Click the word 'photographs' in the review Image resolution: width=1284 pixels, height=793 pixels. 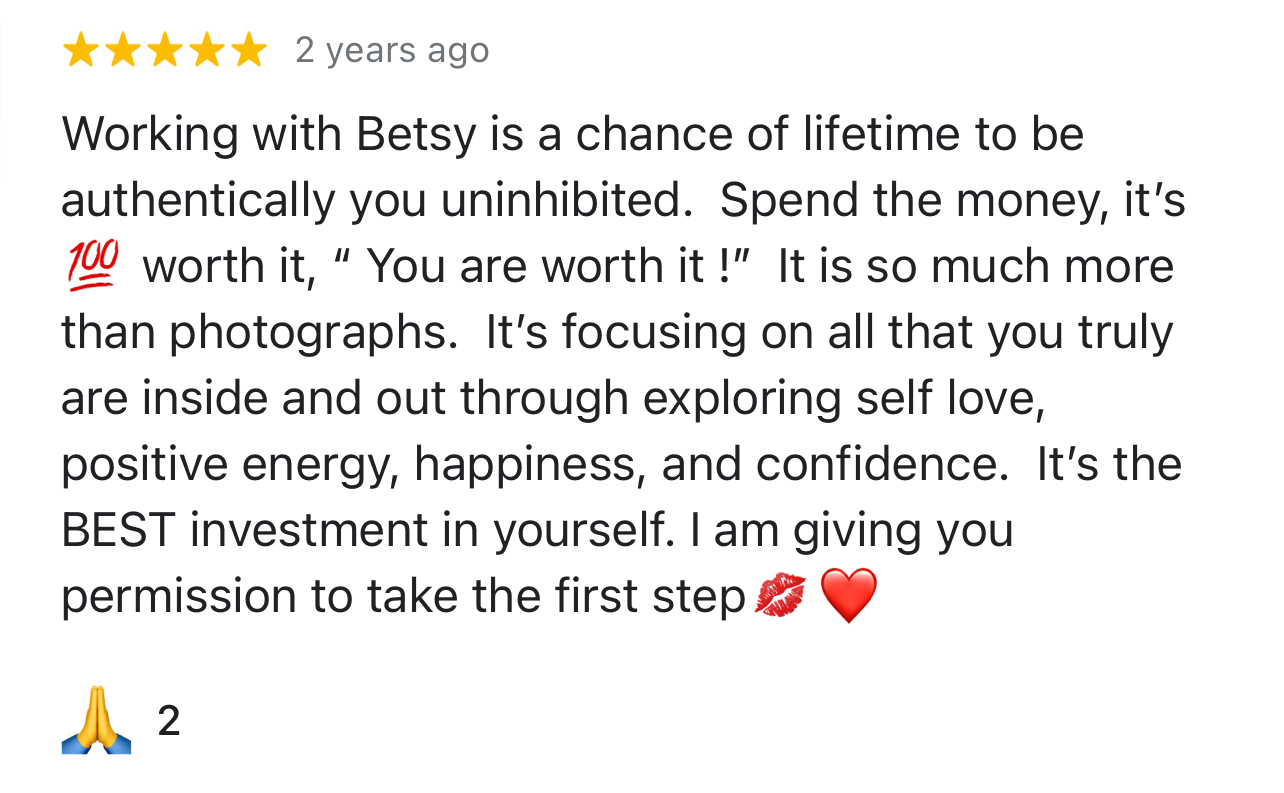[x=307, y=333]
